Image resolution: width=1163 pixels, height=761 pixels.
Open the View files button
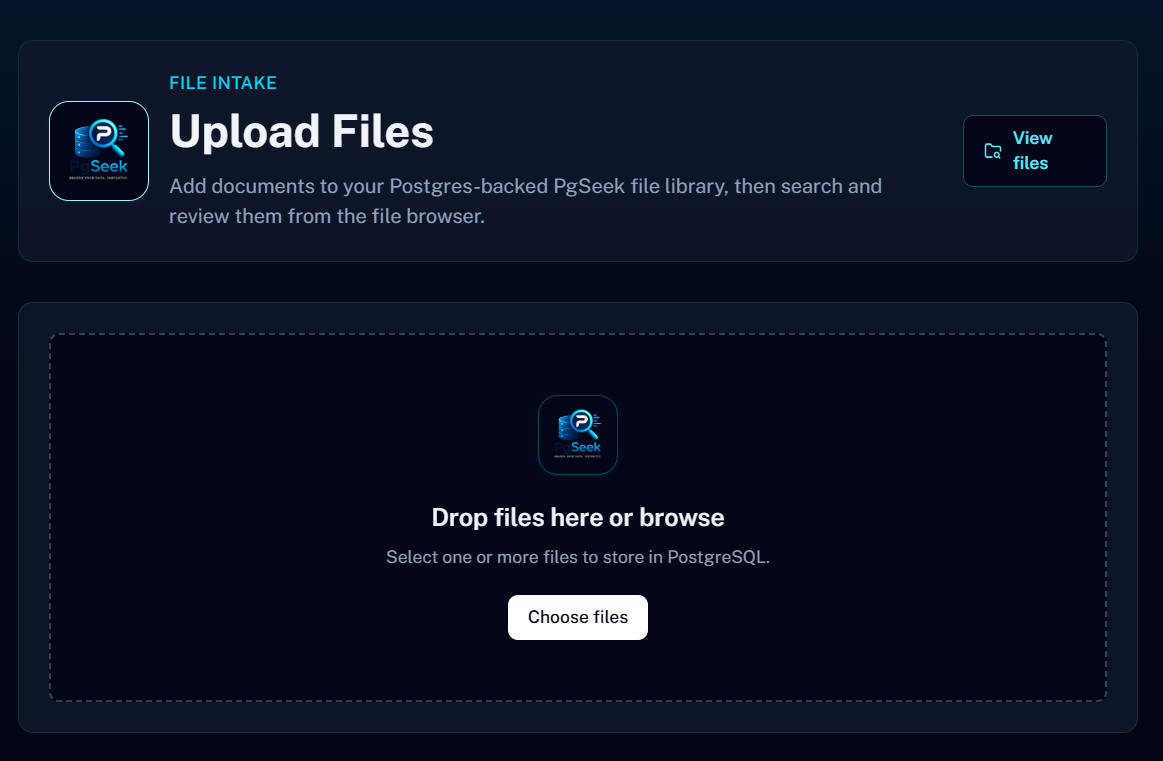[1035, 151]
